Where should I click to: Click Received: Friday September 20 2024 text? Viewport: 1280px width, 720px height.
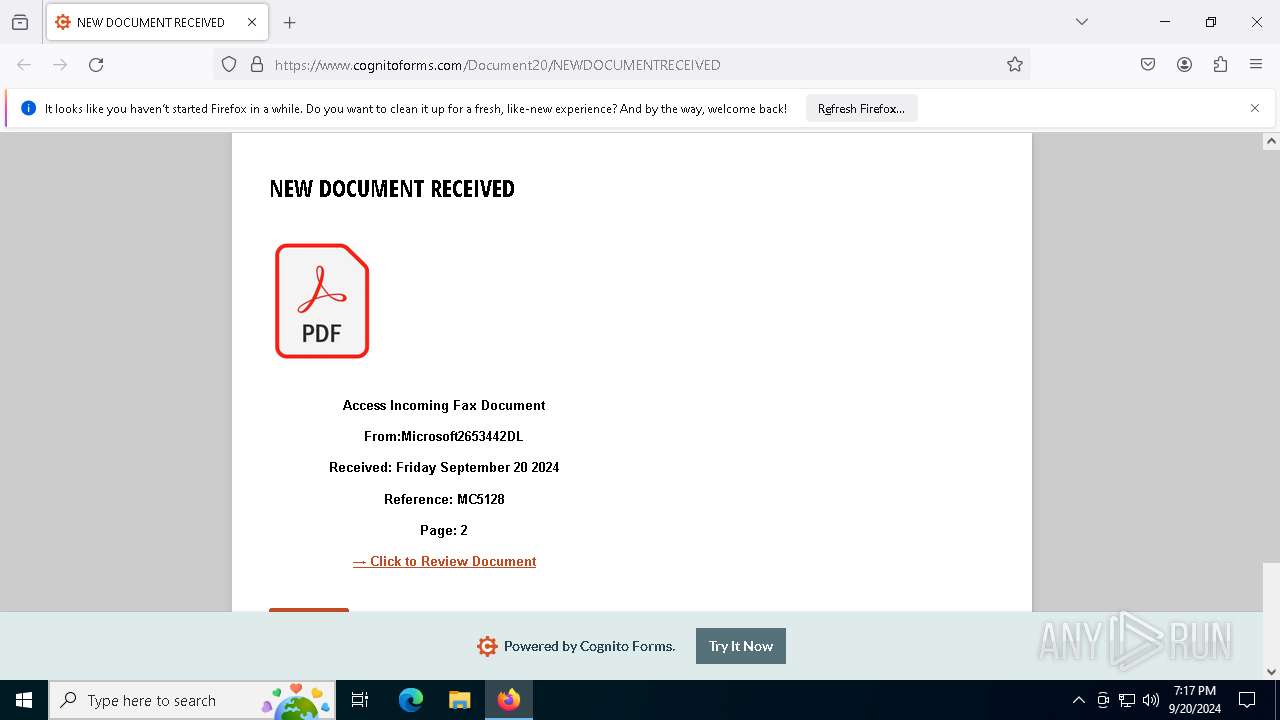(x=444, y=467)
